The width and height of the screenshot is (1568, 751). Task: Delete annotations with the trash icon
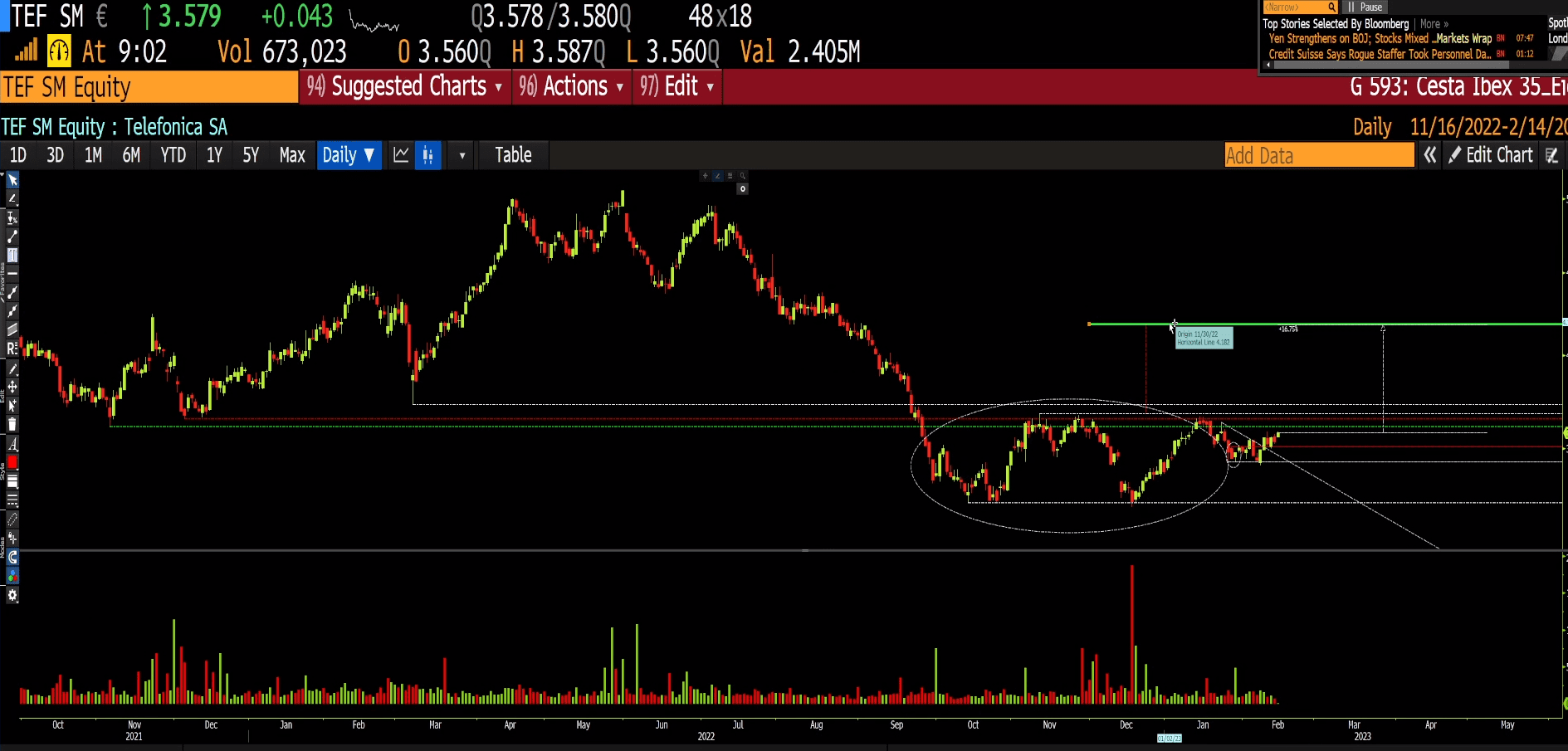point(12,424)
